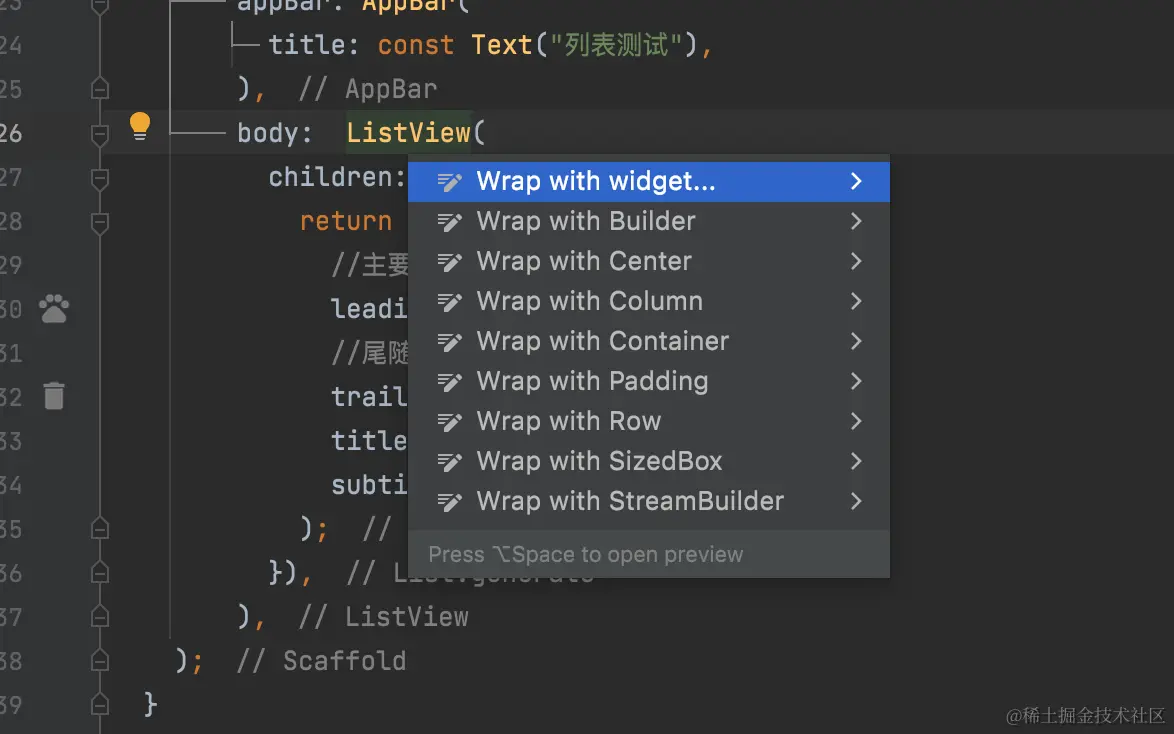Click the trash can gutter icon

point(54,396)
